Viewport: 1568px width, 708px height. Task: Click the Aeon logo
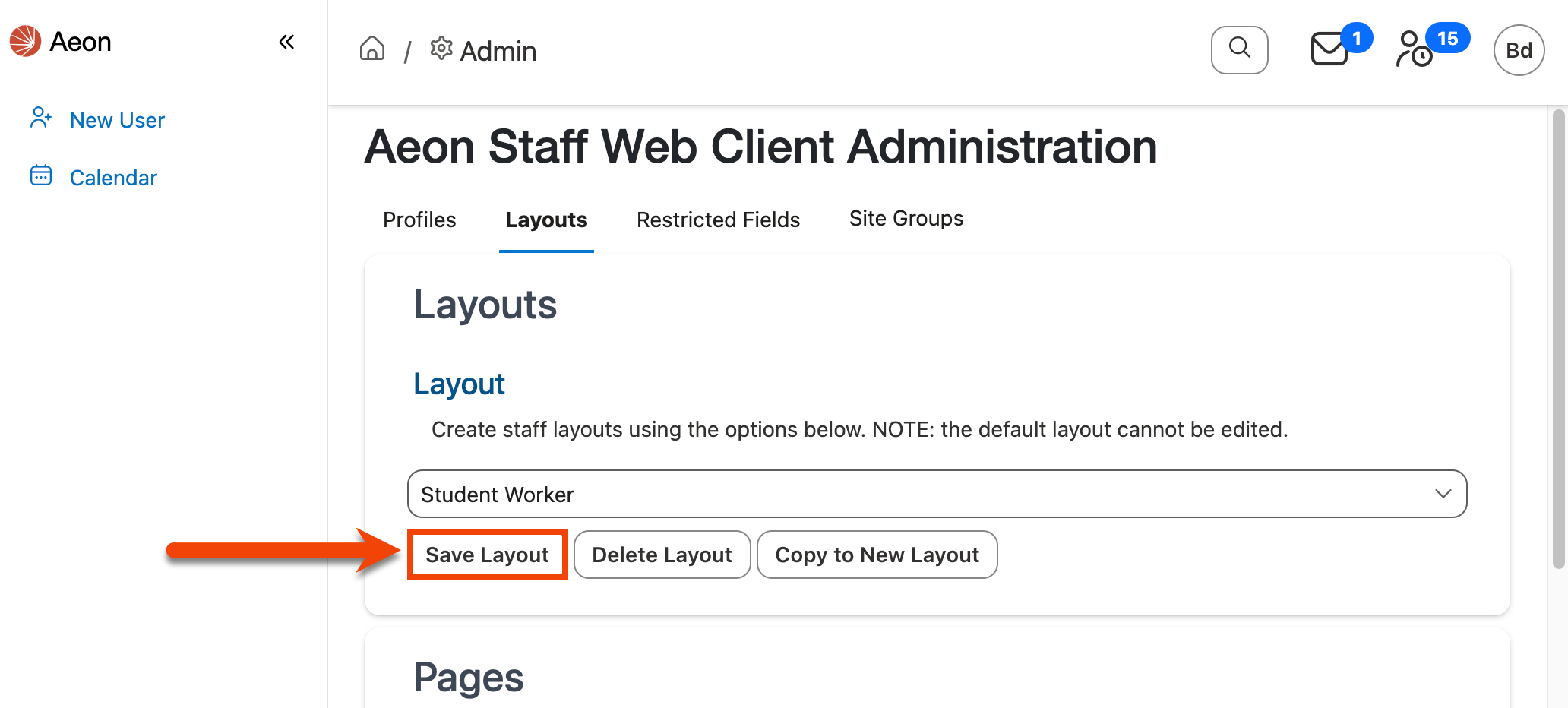(x=25, y=42)
